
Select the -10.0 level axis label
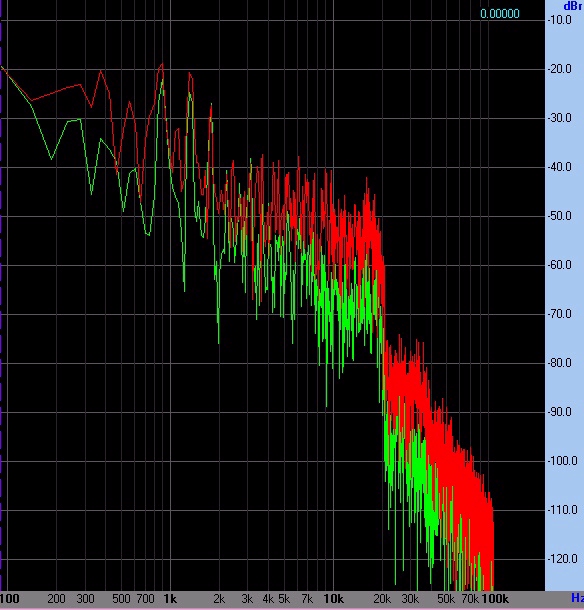[x=559, y=20]
